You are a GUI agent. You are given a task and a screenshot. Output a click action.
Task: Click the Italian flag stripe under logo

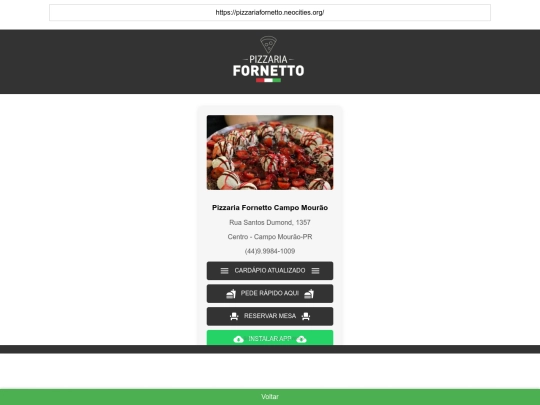pyautogui.click(x=268, y=80)
